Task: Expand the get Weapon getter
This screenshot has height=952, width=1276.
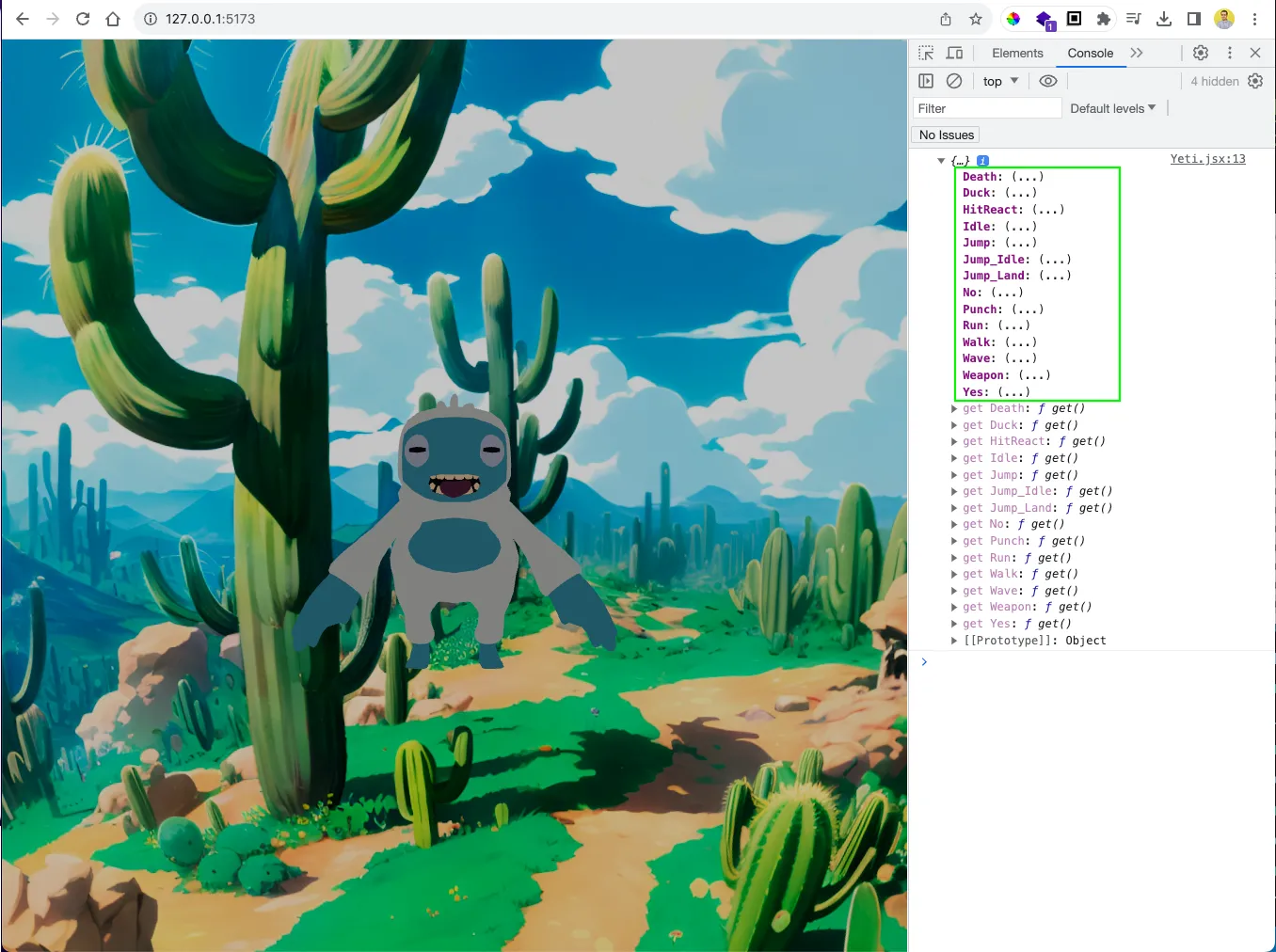Action: tap(954, 607)
